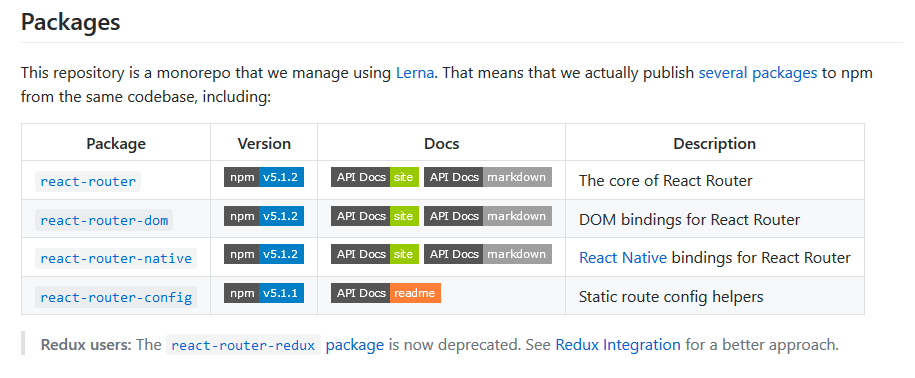Click npm v5.1.1 badge for react-router-config
This screenshot has width=915, height=378.
pyautogui.click(x=264, y=293)
